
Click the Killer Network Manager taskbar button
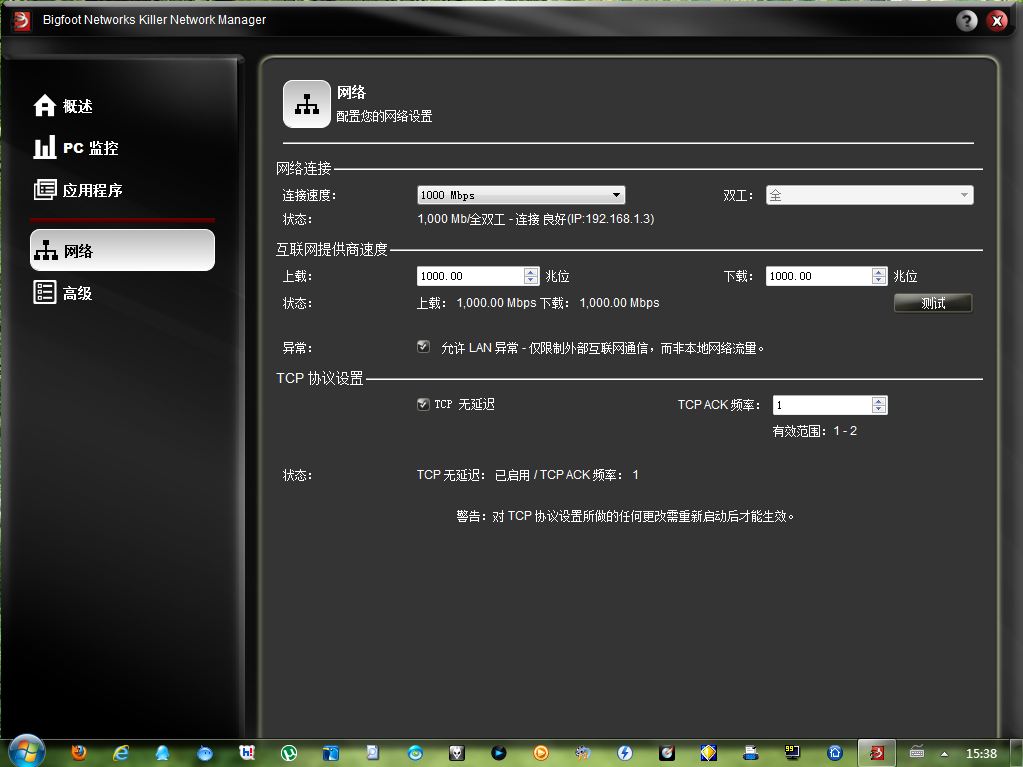(x=876, y=753)
